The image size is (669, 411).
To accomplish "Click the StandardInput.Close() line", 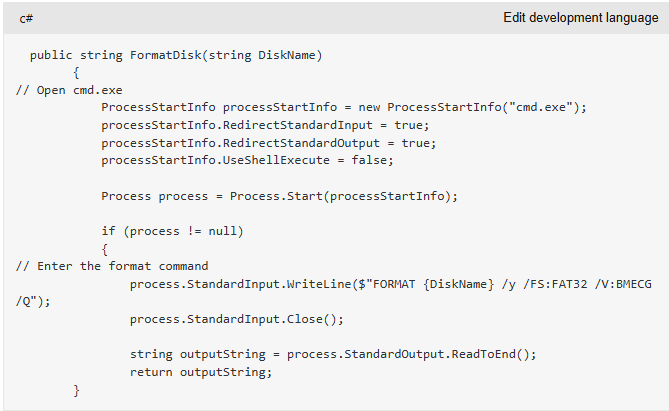I will [x=237, y=319].
